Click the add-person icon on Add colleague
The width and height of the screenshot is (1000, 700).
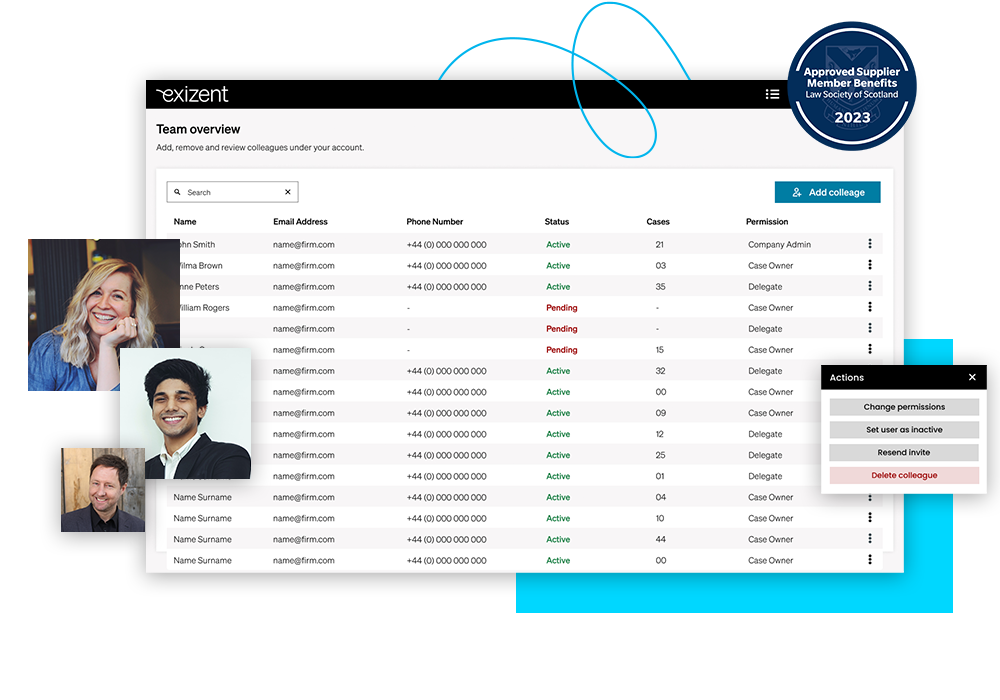click(796, 191)
